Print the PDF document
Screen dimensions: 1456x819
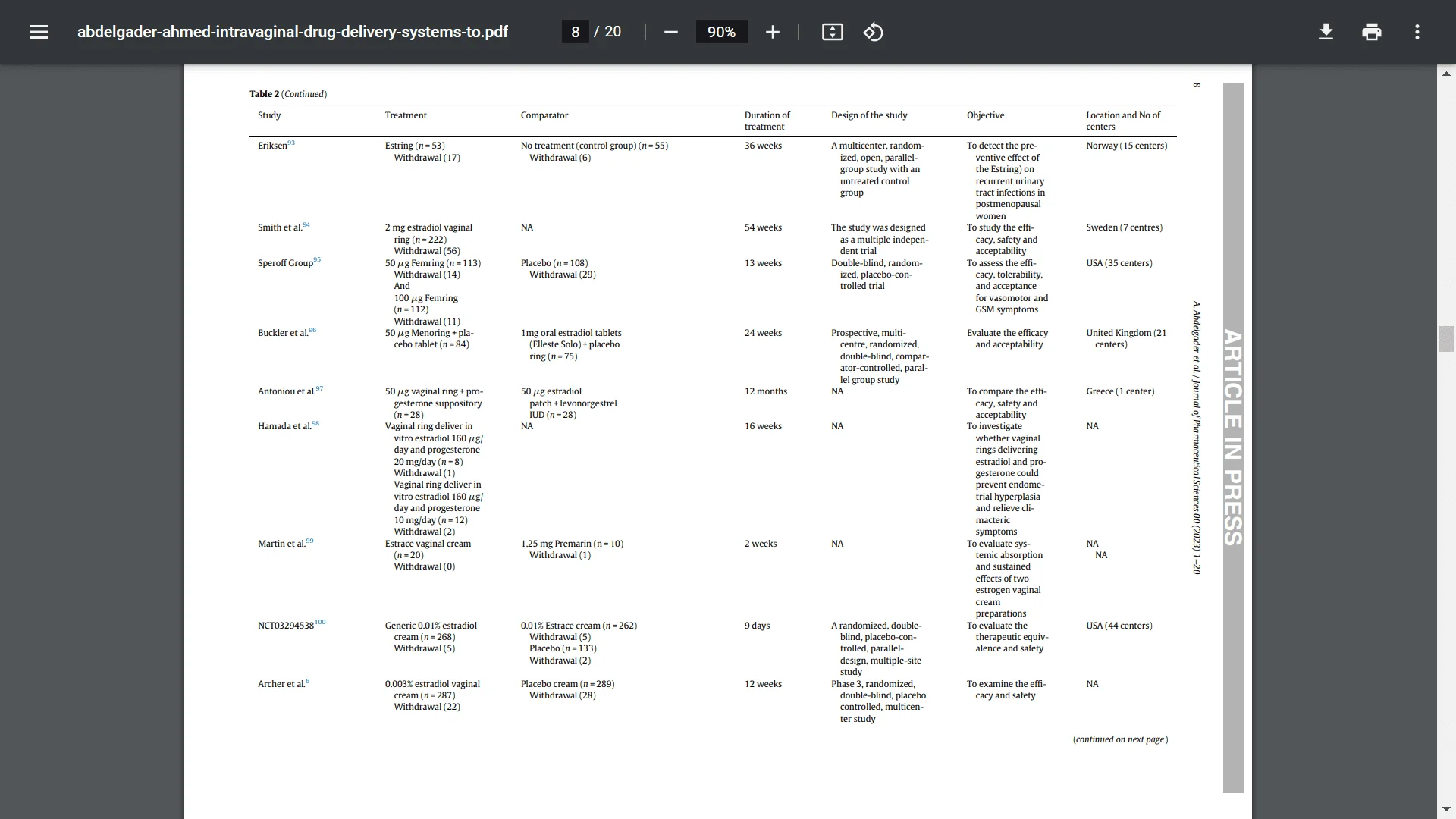coord(1371,32)
